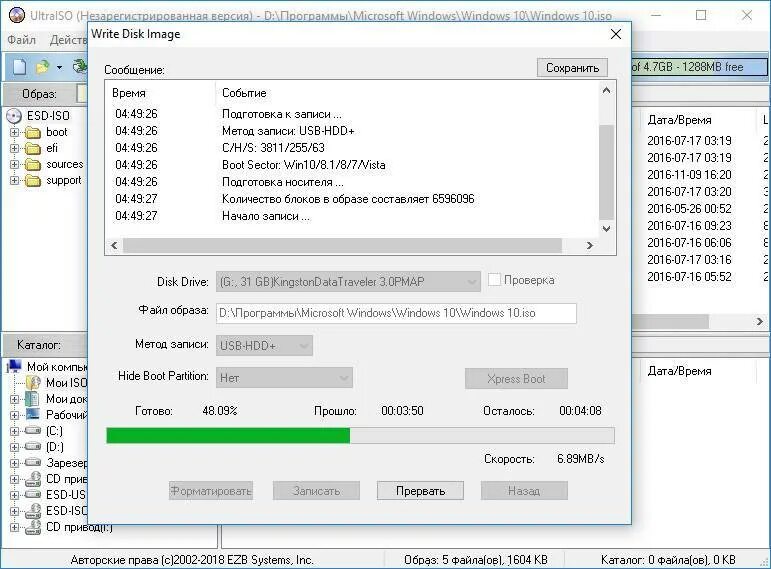
Task: Click the main window file list right scroll arrow
Action: pos(760,322)
